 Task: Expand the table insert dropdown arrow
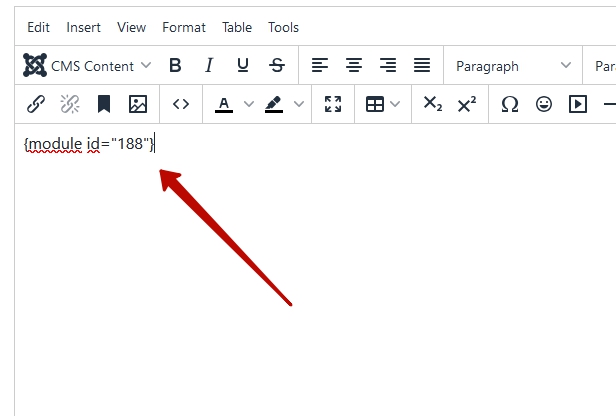[396, 104]
